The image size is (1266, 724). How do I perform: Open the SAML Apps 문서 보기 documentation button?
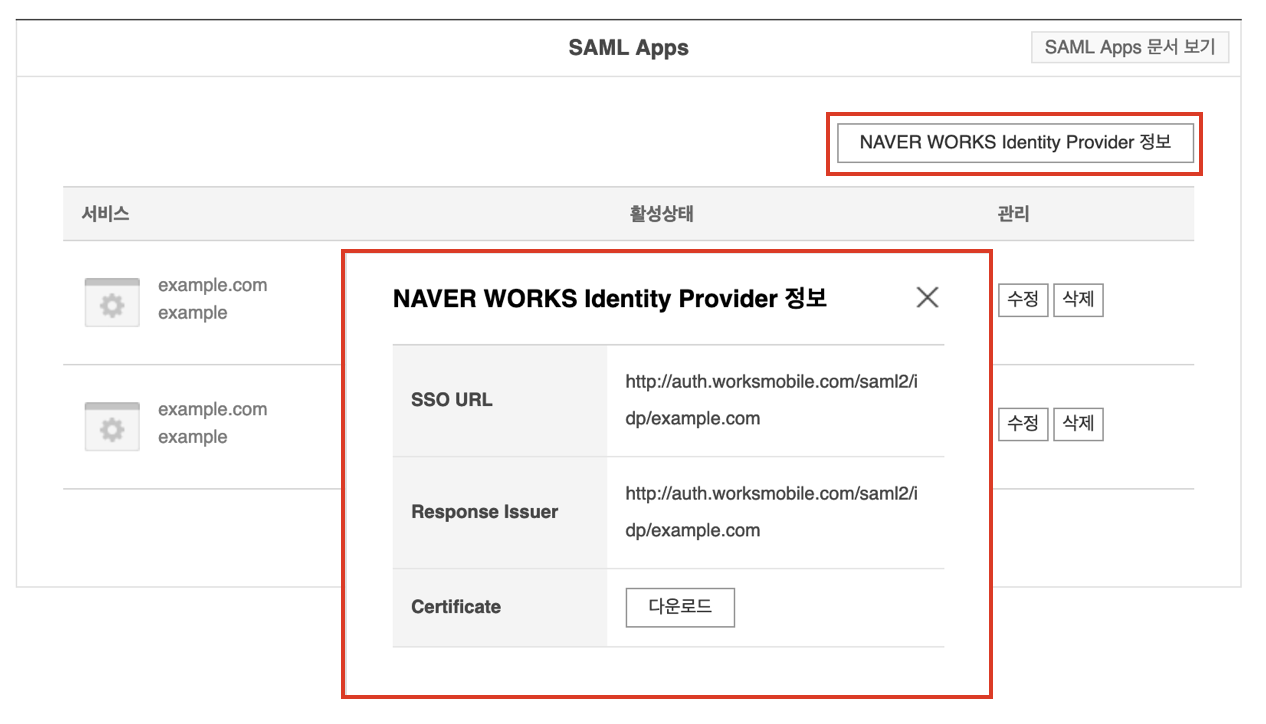pyautogui.click(x=1129, y=47)
